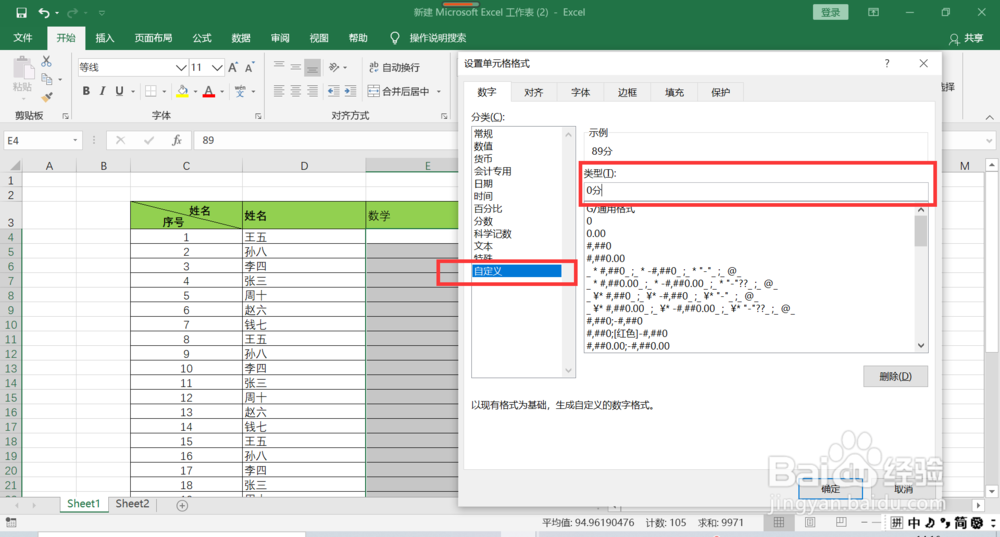
Task: Click the center align icon
Action: [295, 91]
